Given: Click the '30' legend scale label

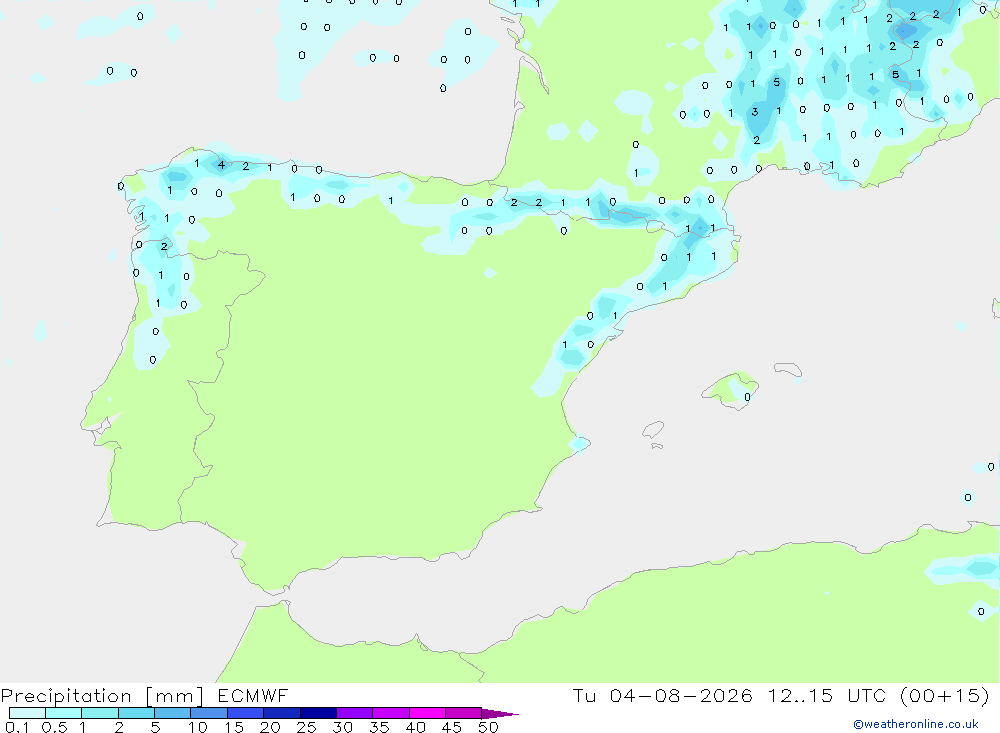Looking at the screenshot, I should coord(343,727).
